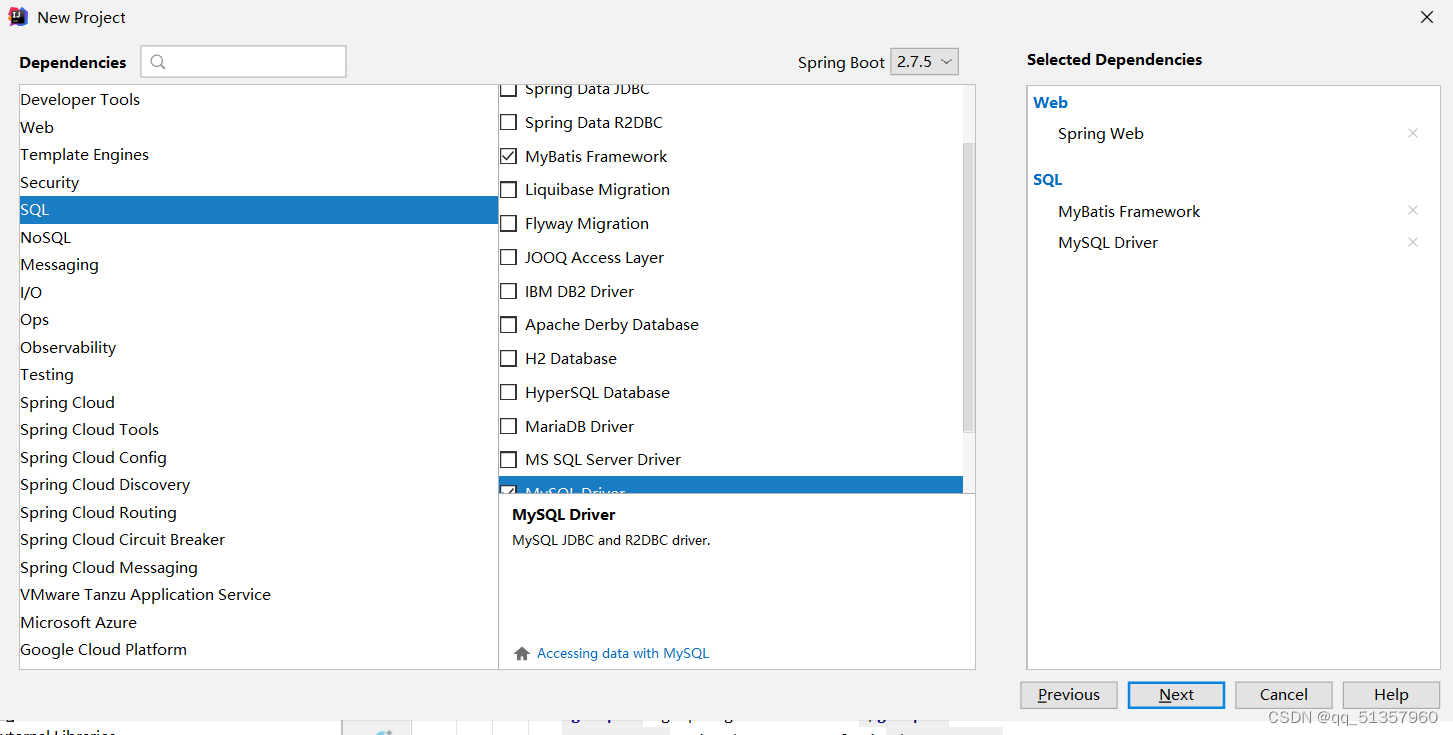Select the Developer Tools category

click(x=258, y=99)
